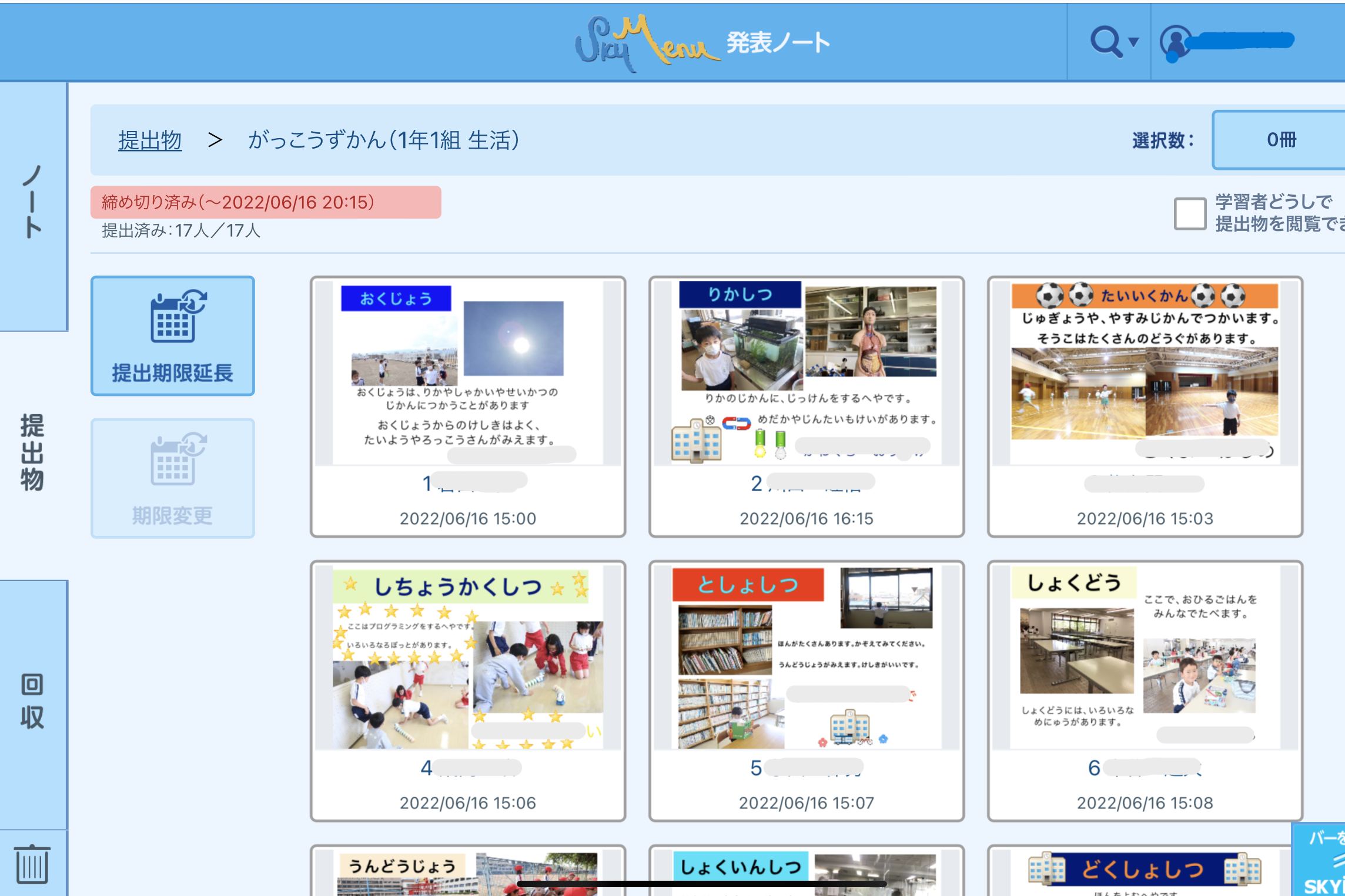The width and height of the screenshot is (1345, 896).
Task: Switch to the ノート side tab
Action: click(x=33, y=203)
